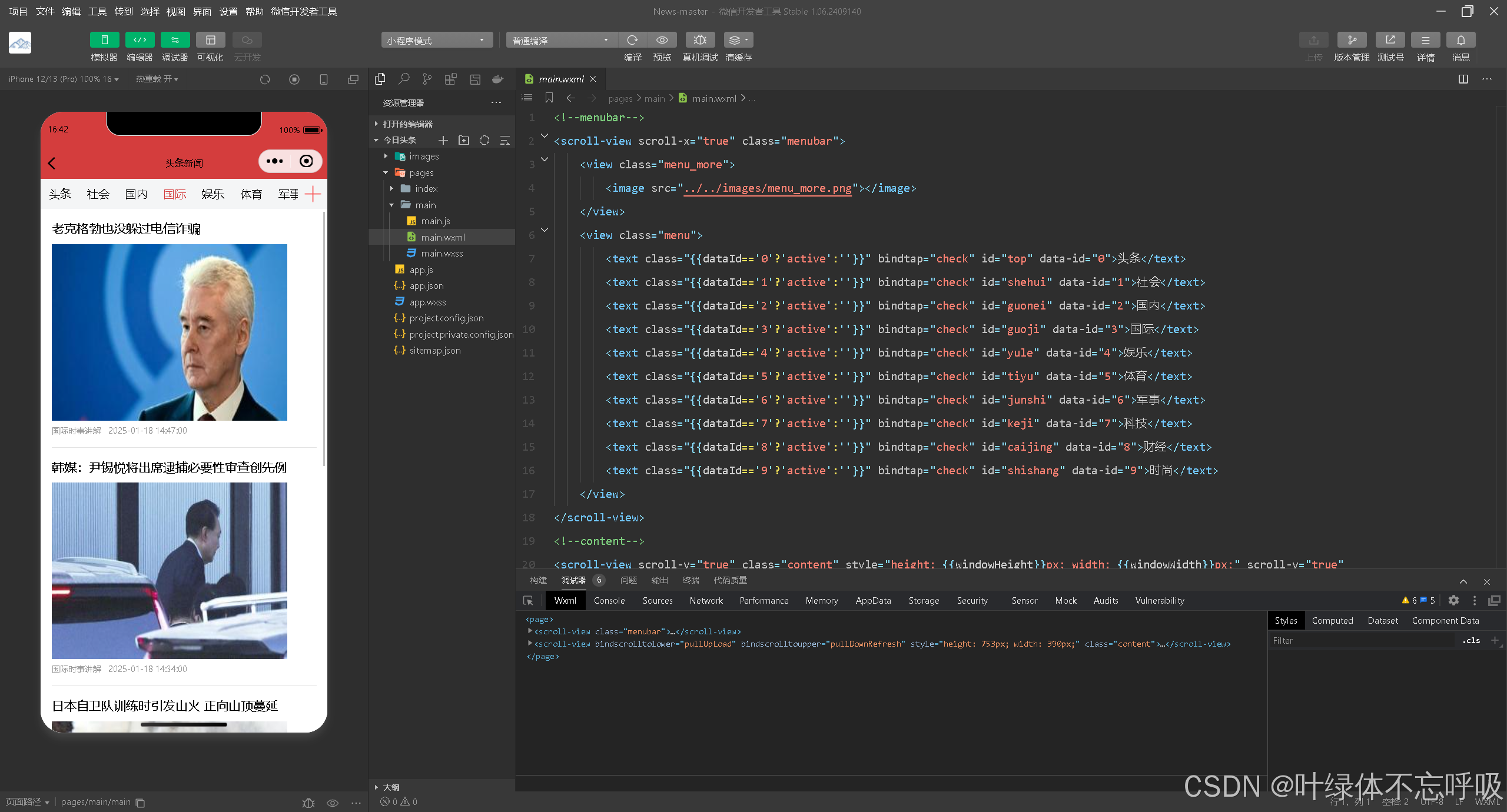Open 版本管理 version control
Screen dimensions: 1507x812
coord(1352,40)
